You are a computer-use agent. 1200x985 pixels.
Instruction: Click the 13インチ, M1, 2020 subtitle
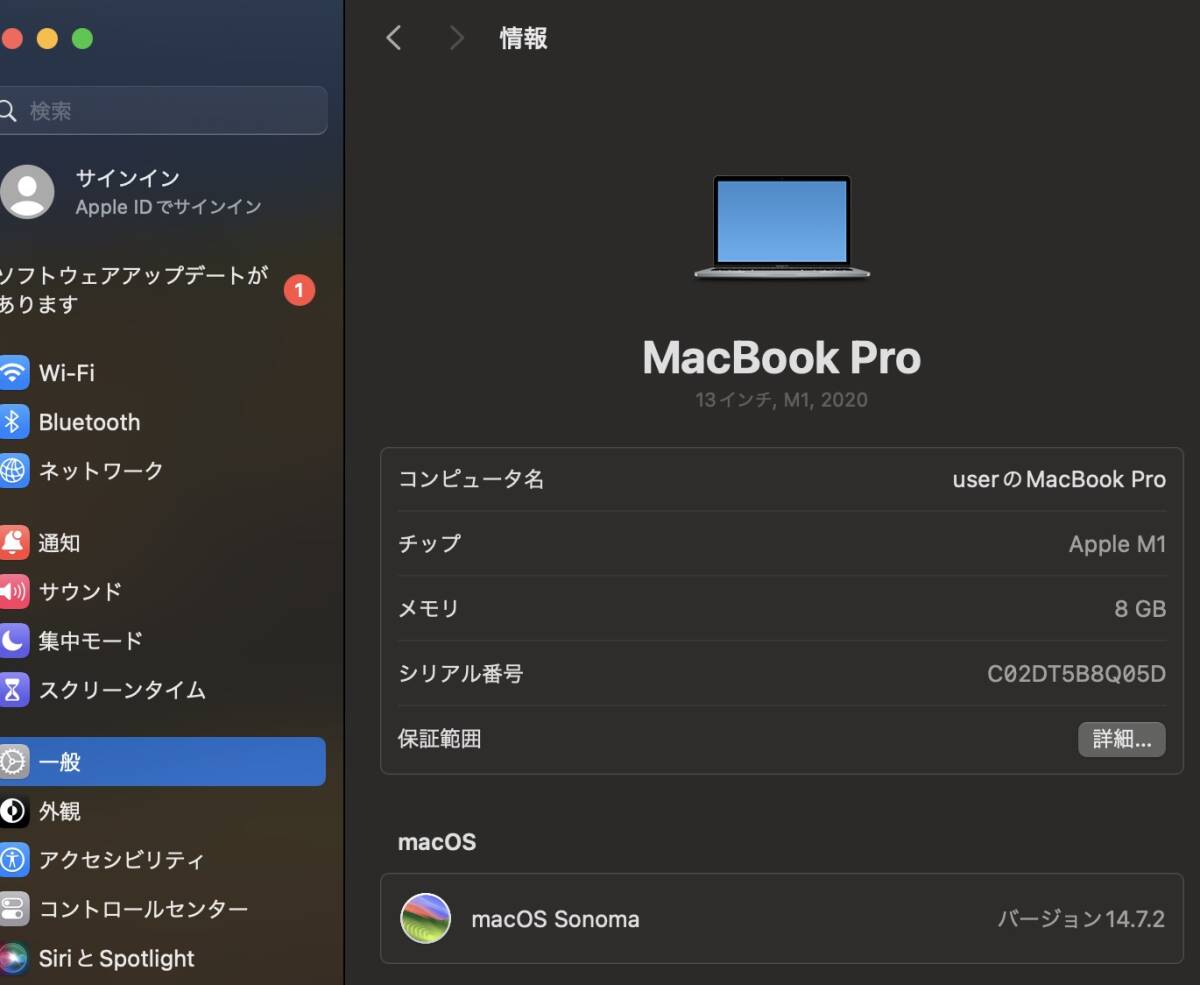click(782, 400)
